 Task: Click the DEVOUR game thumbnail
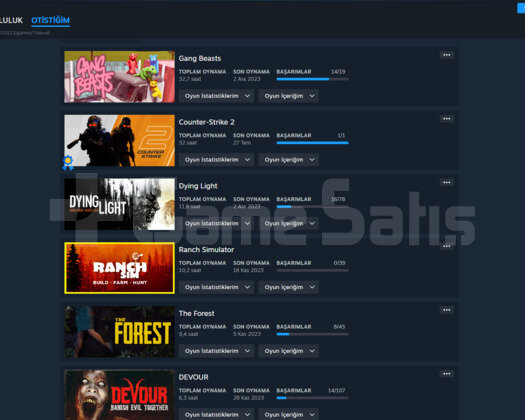click(x=120, y=395)
